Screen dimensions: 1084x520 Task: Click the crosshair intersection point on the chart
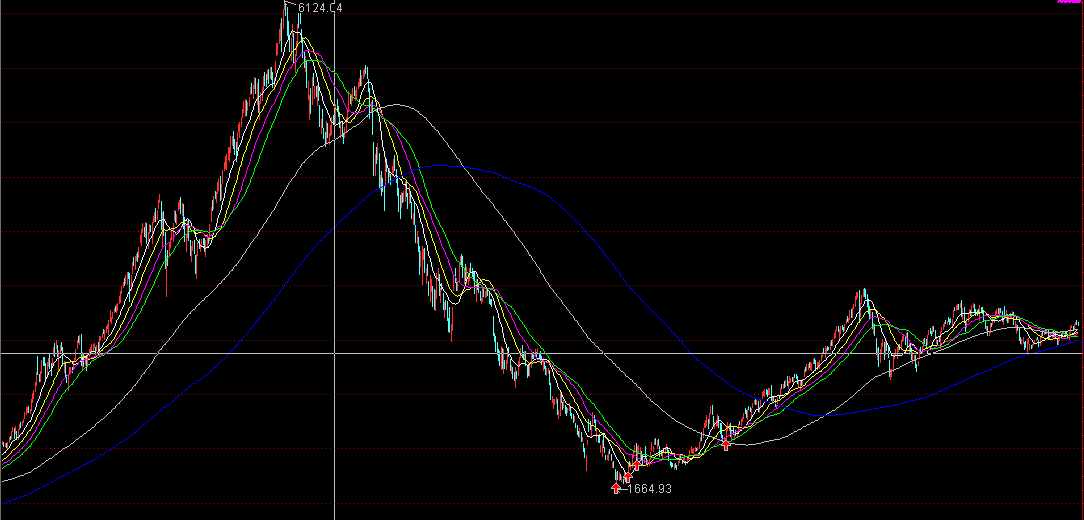click(x=335, y=353)
